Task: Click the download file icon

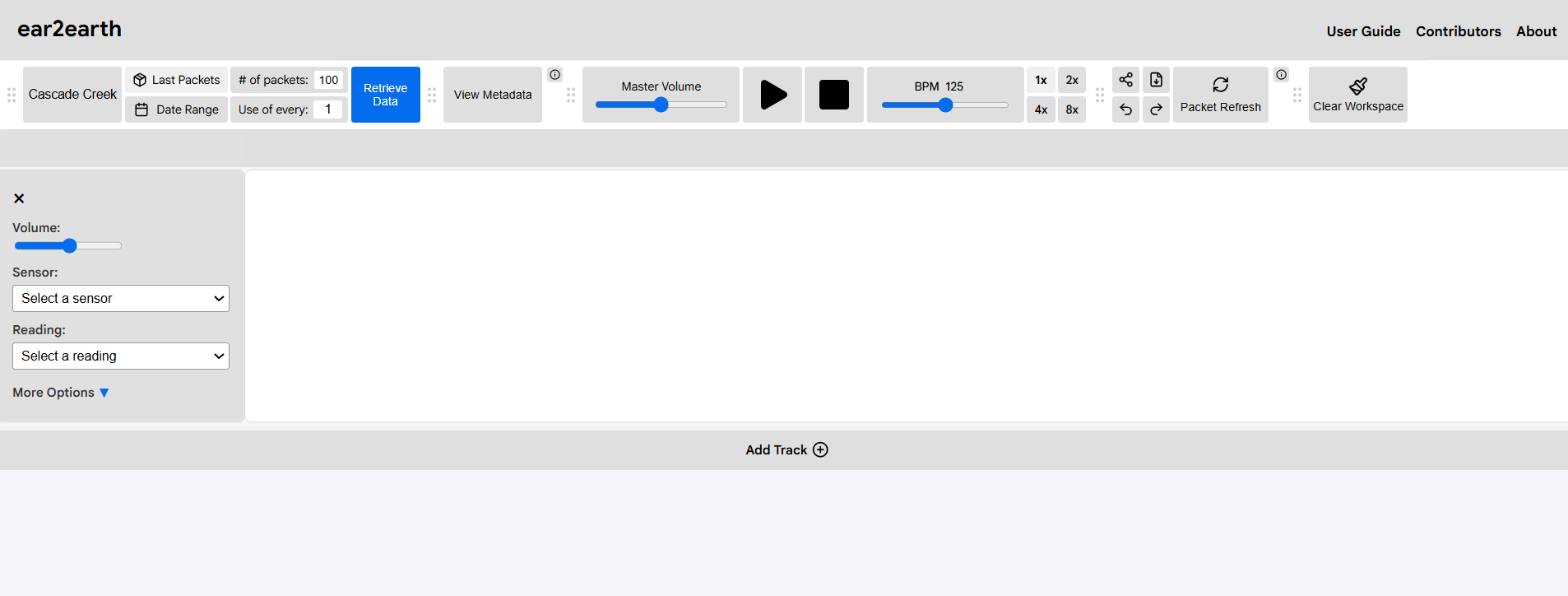Action: coord(1156,80)
